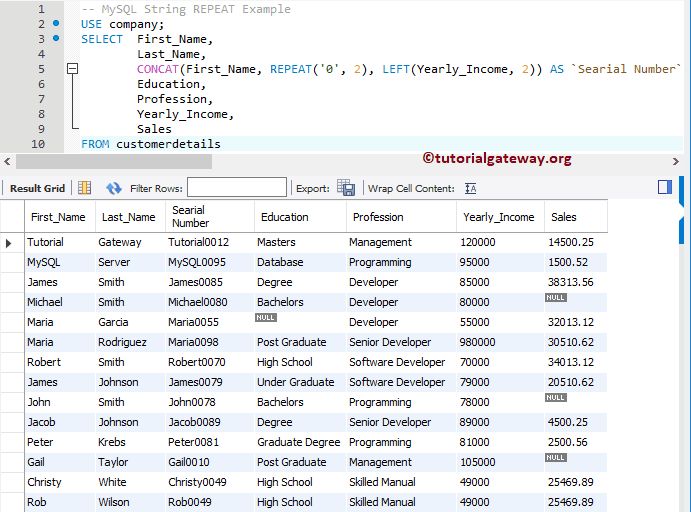Click the Profession column header
The image size is (691, 512).
tap(401, 217)
